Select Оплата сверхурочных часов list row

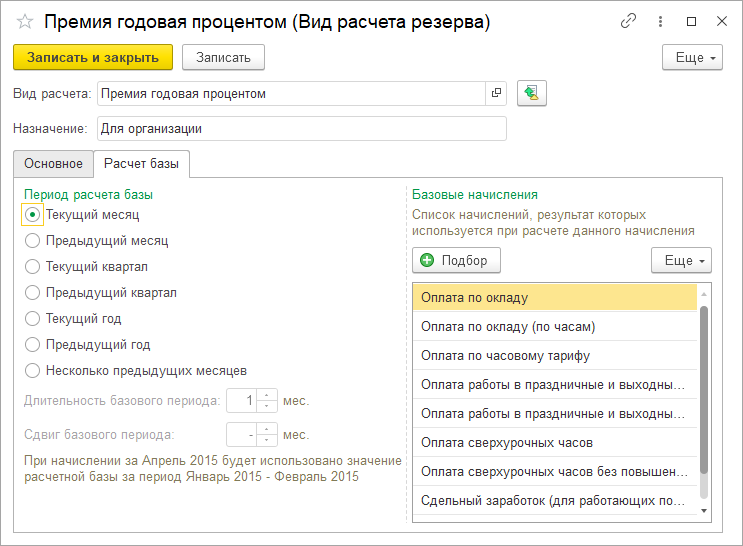(x=555, y=443)
